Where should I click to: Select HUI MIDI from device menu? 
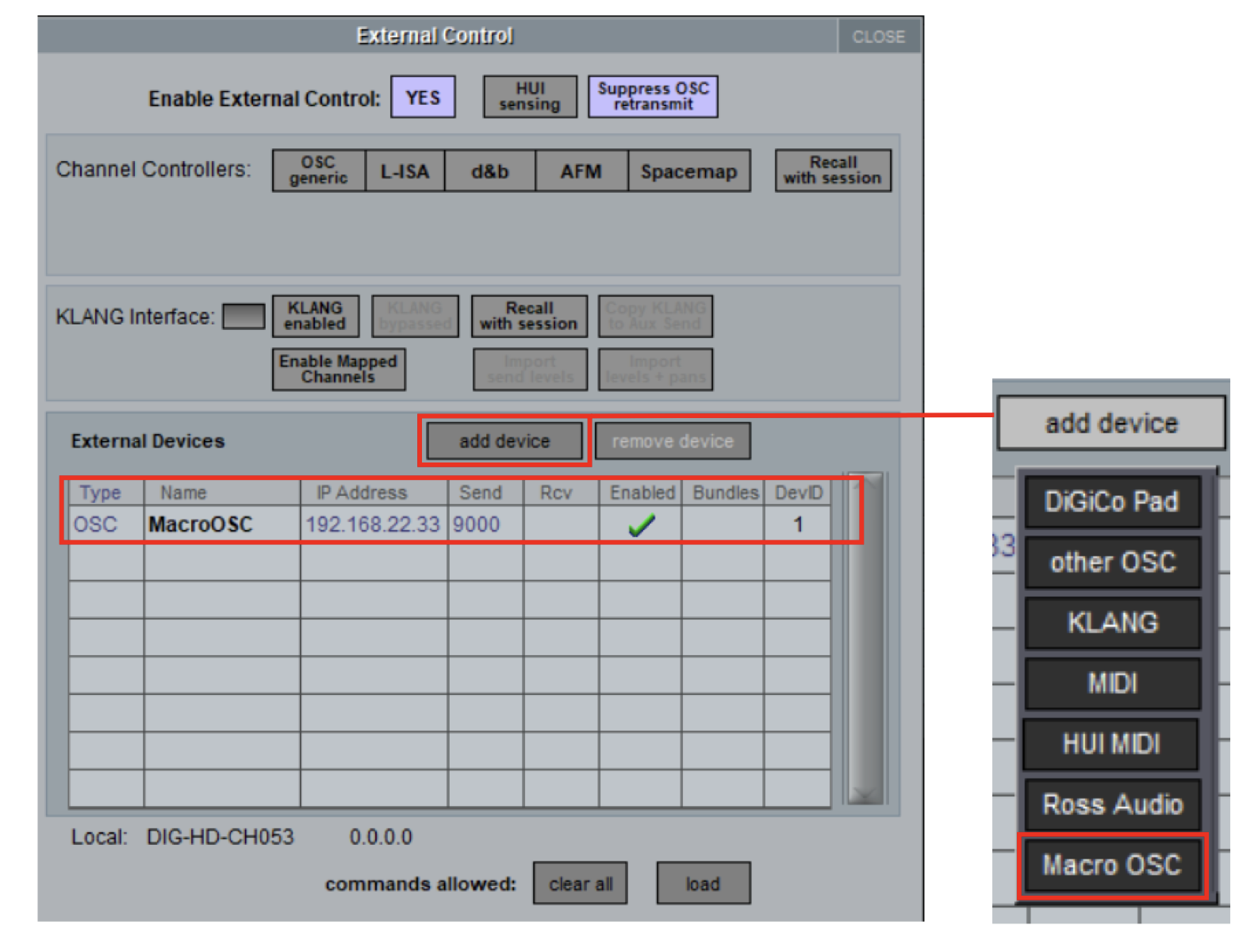point(1111,744)
